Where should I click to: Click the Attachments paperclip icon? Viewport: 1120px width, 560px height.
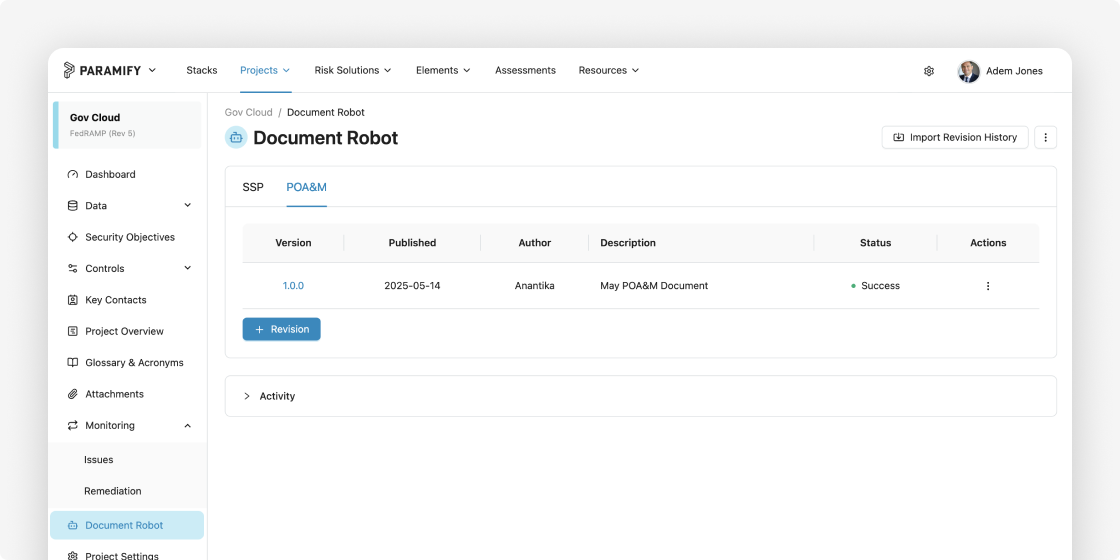point(72,394)
